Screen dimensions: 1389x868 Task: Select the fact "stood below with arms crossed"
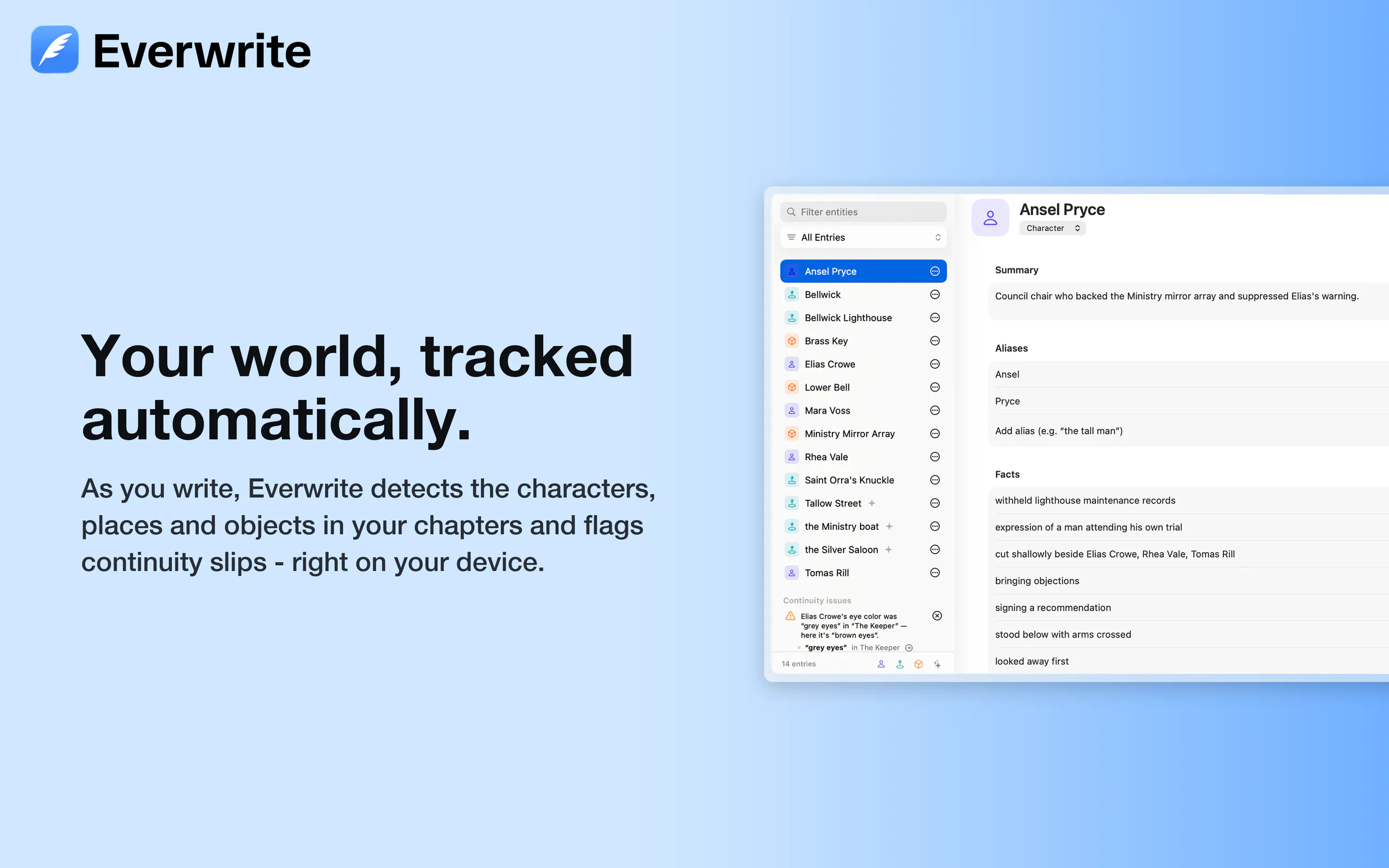[x=1189, y=634]
